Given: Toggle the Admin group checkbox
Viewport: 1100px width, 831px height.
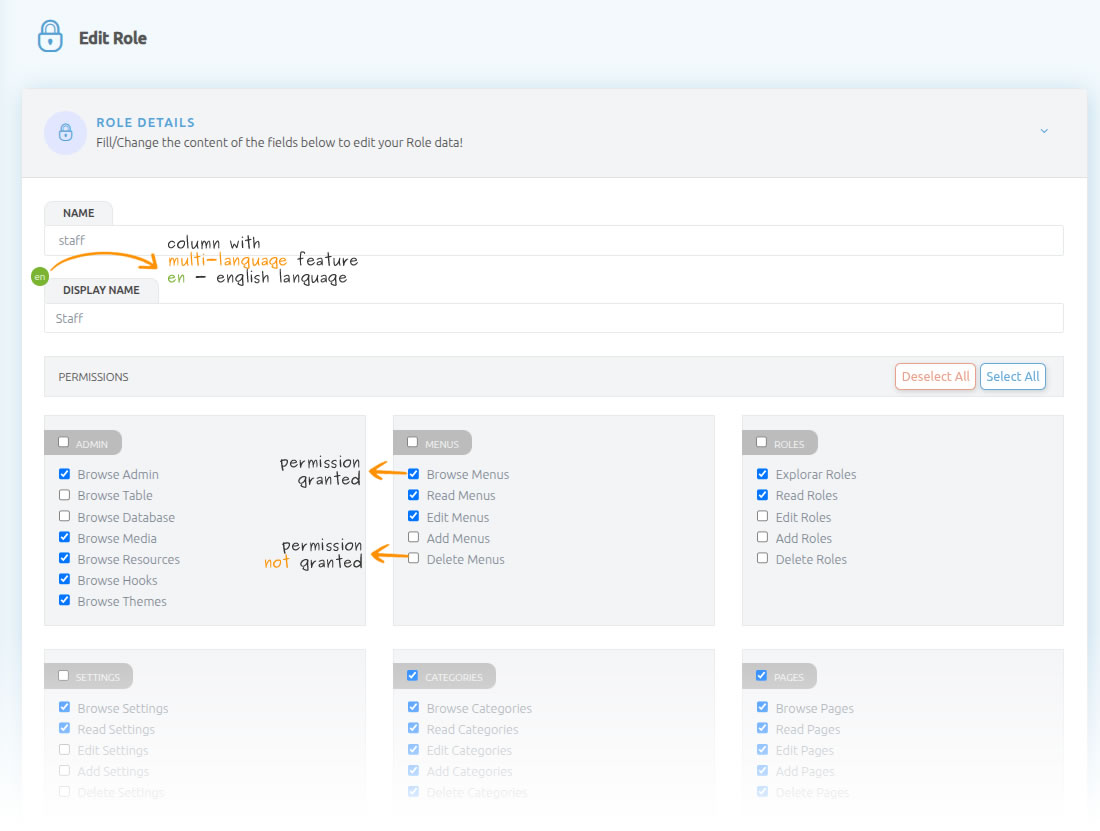Looking at the screenshot, I should tap(64, 442).
